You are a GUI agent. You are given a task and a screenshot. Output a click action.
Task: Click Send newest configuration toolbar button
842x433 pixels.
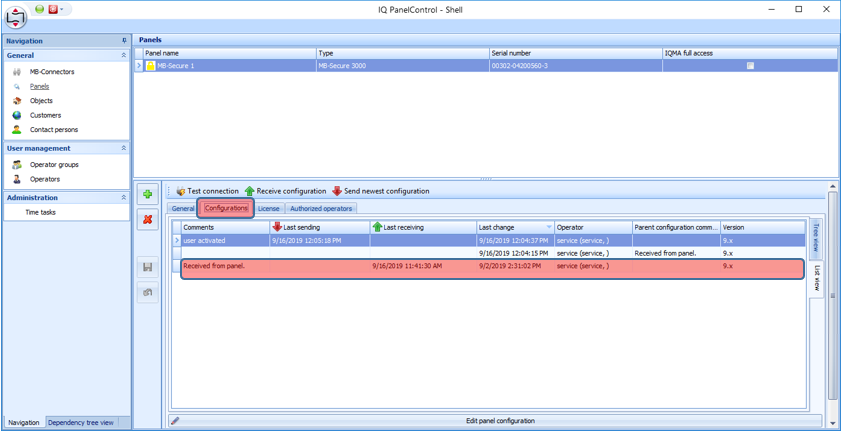[381, 191]
